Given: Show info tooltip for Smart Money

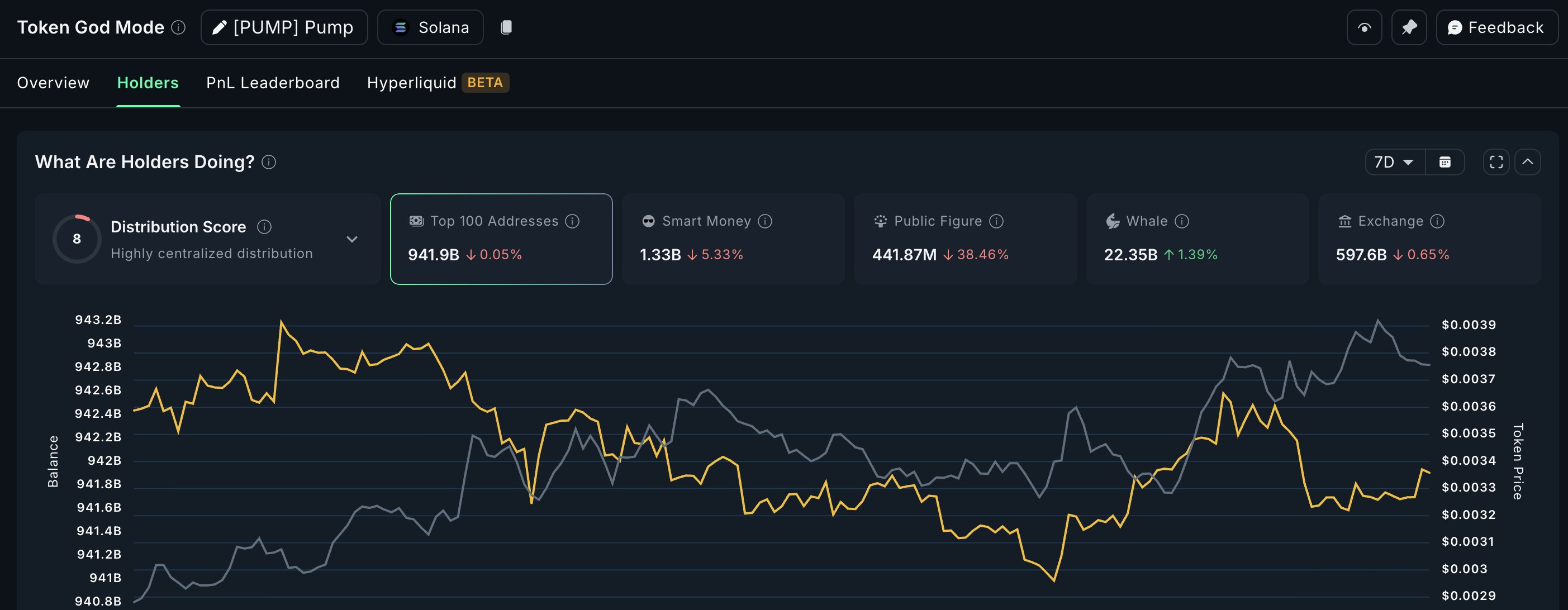Looking at the screenshot, I should tap(765, 221).
